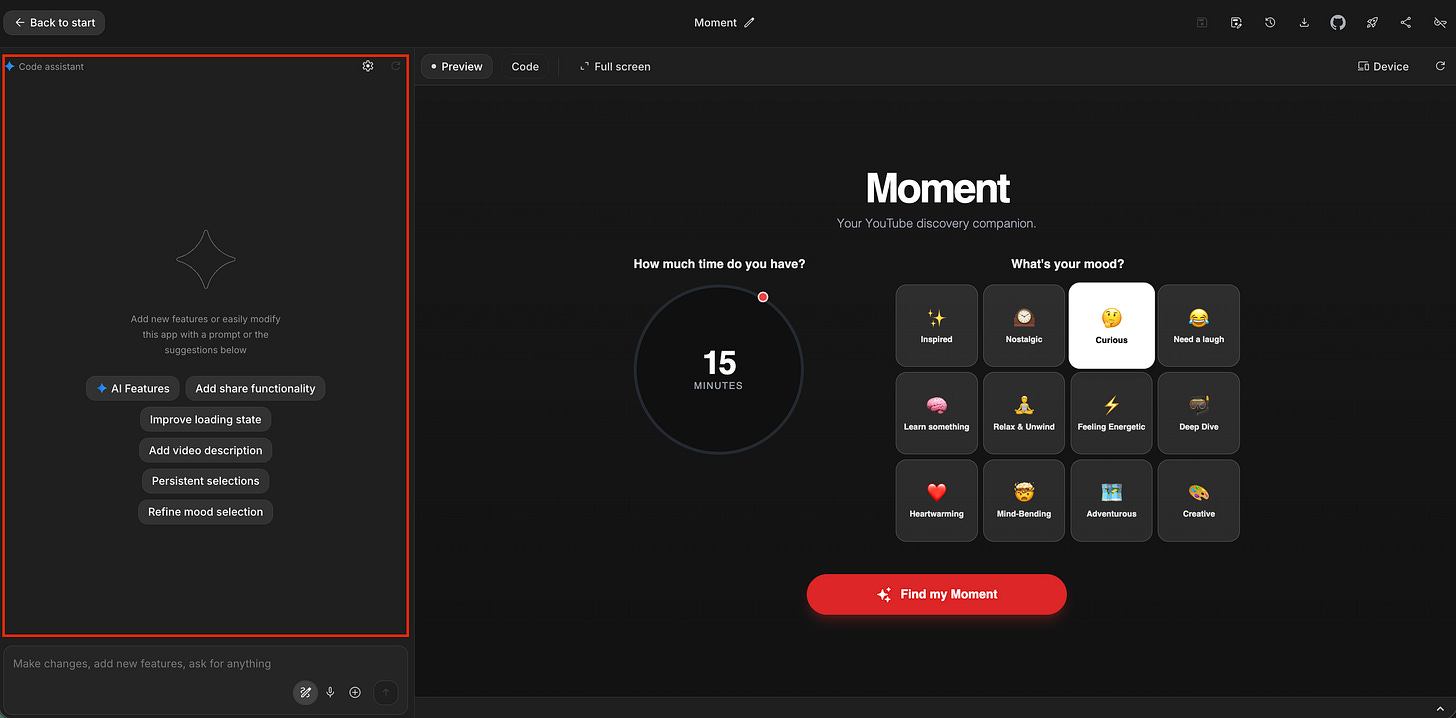Open version history clock icon
The image size is (1456, 718).
pyautogui.click(x=1270, y=22)
